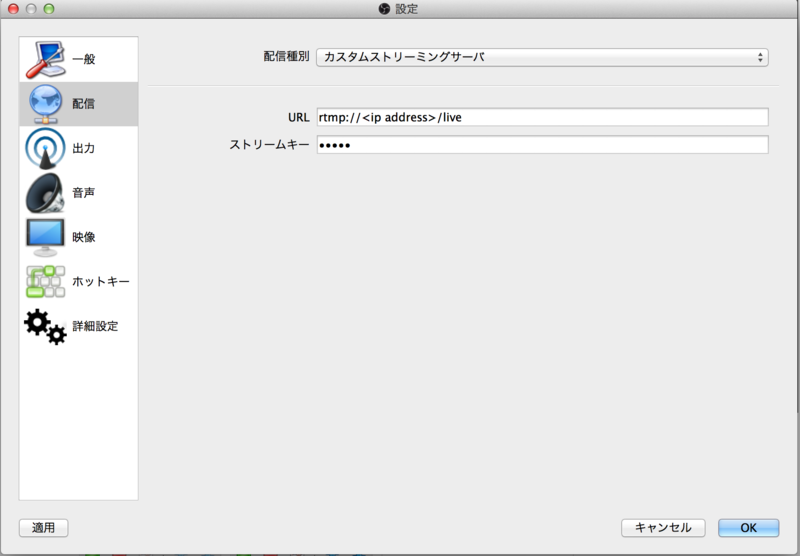Click the green zoom window button

coord(49,9)
